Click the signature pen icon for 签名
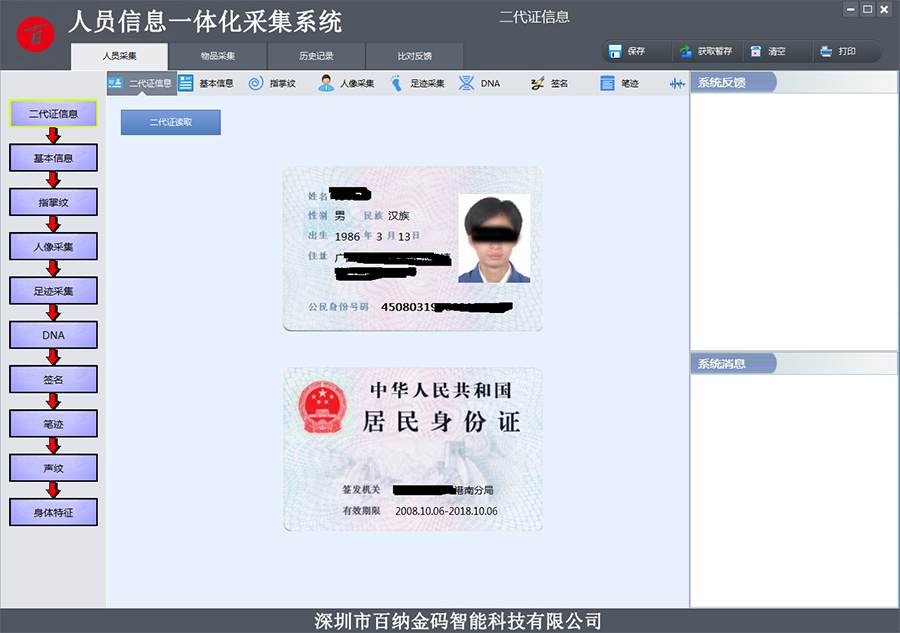900x633 pixels. (537, 83)
